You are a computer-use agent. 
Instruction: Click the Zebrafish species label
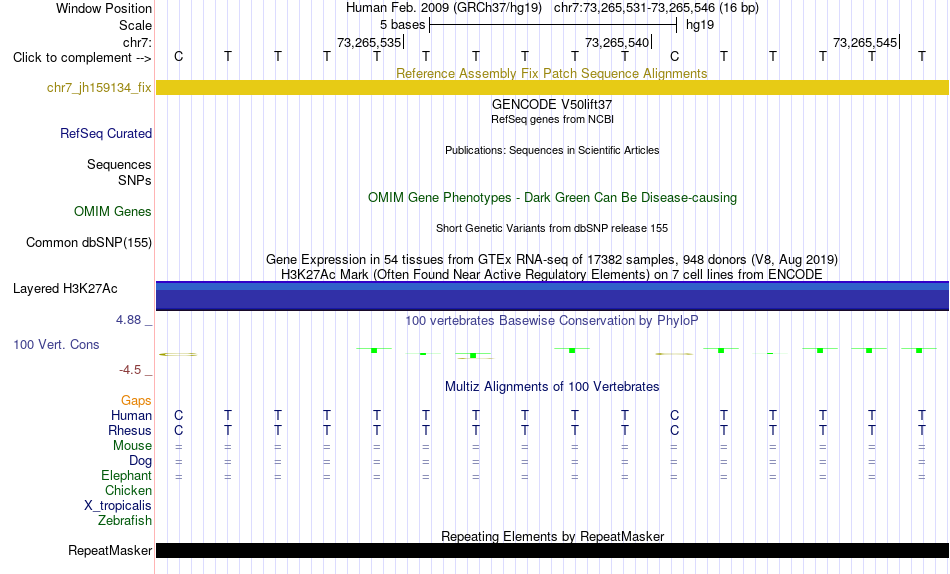pyautogui.click(x=125, y=521)
